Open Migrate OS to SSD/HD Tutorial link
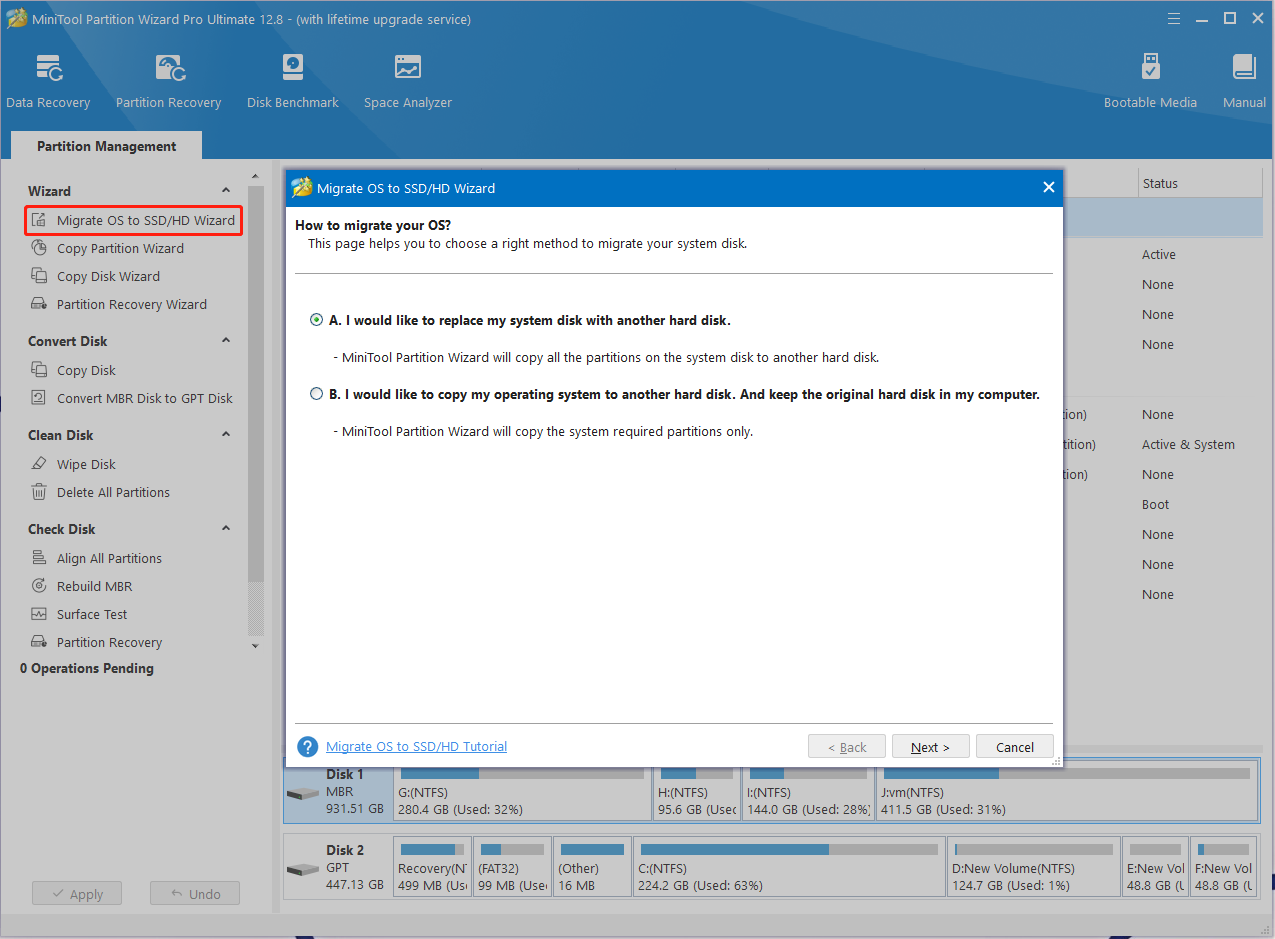Viewport: 1275px width, 939px height. click(x=416, y=746)
